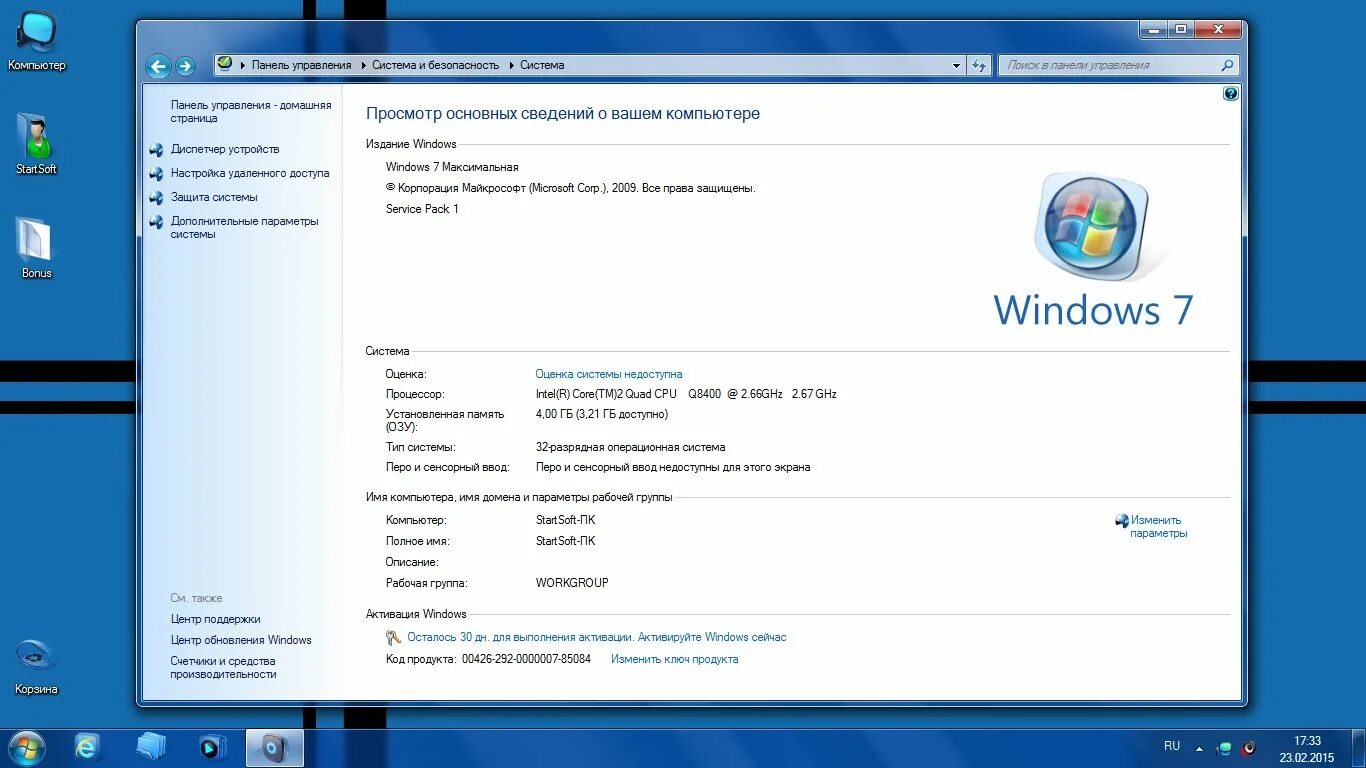This screenshot has width=1366, height=768.
Task: Open the Start menu orb
Action: [25, 747]
